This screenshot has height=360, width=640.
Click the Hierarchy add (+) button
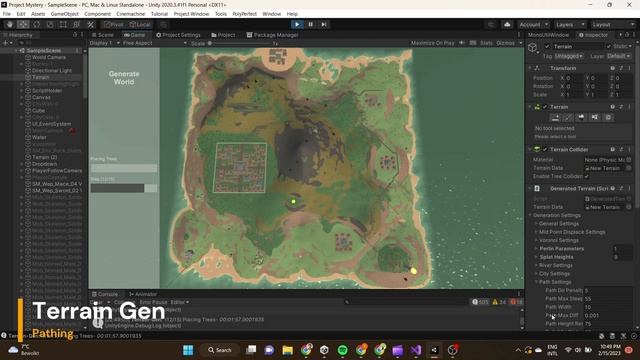(x=6, y=43)
